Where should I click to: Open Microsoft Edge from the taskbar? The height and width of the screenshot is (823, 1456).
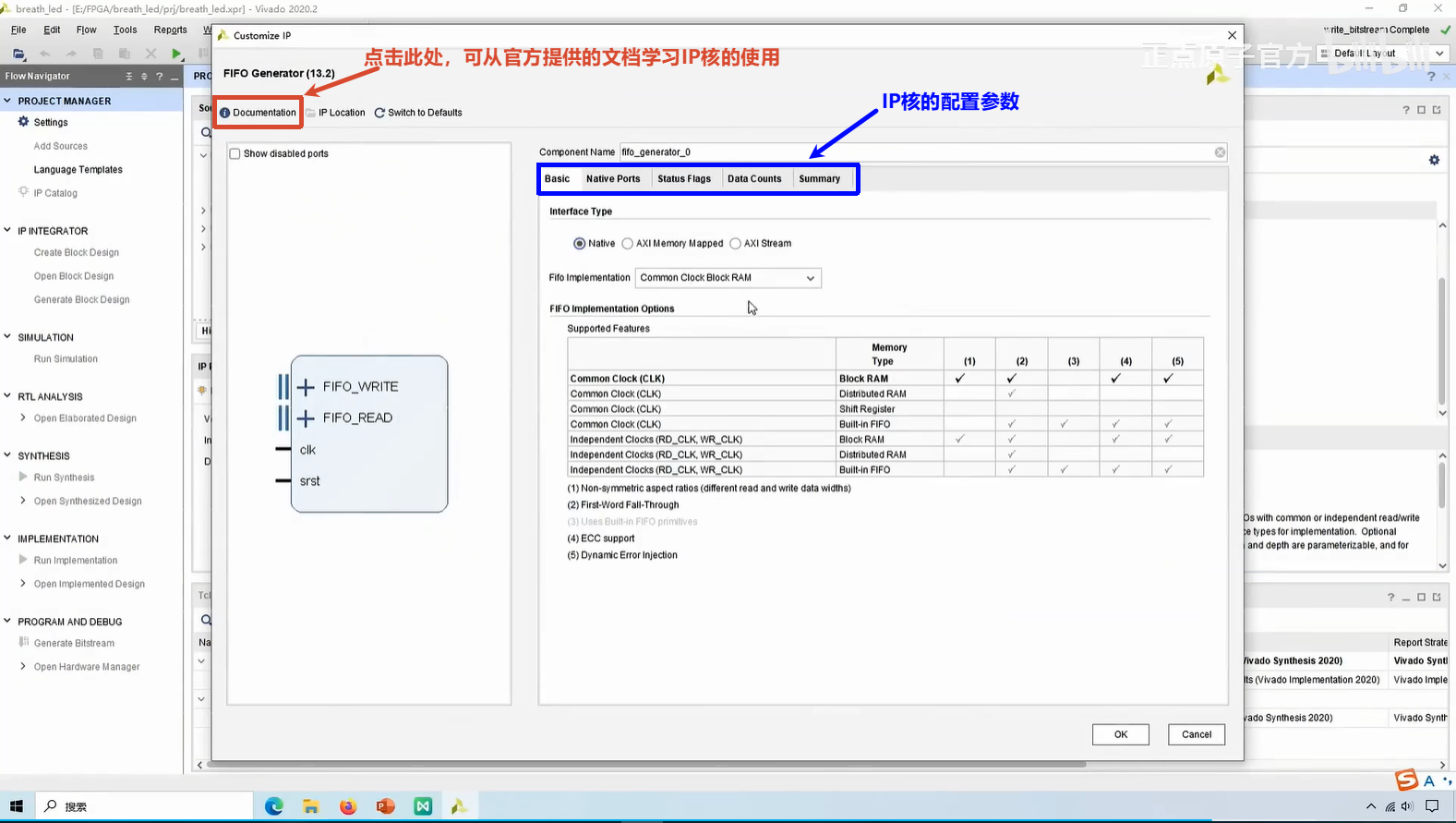point(274,806)
